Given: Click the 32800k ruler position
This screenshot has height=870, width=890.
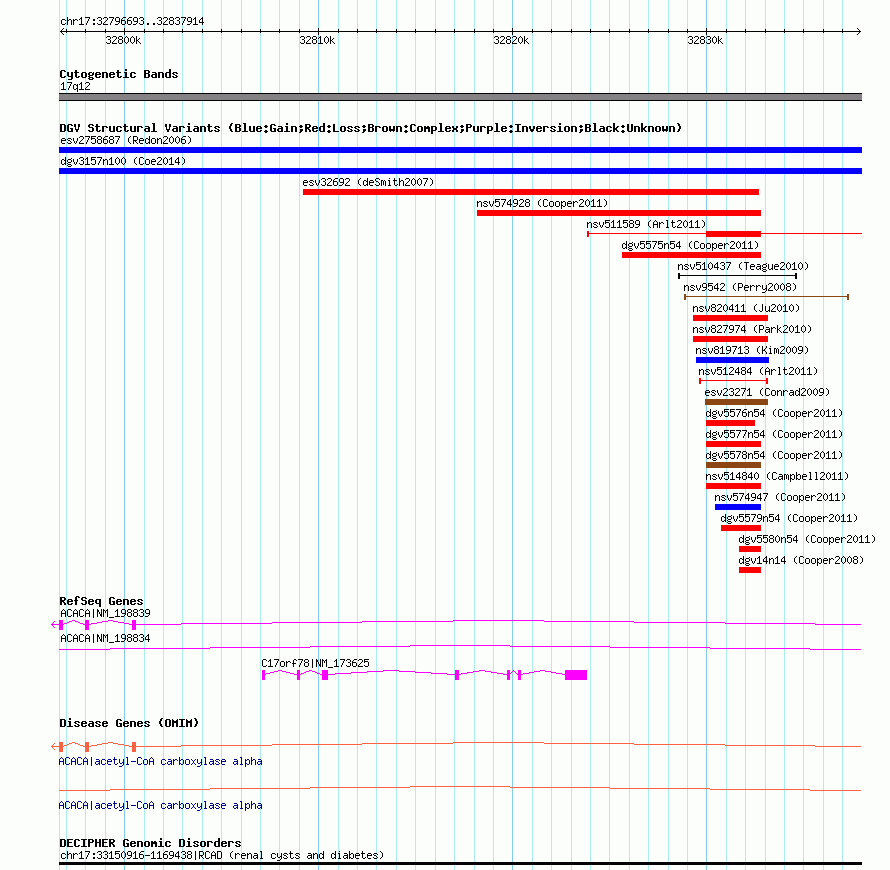Looking at the screenshot, I should [x=124, y=40].
